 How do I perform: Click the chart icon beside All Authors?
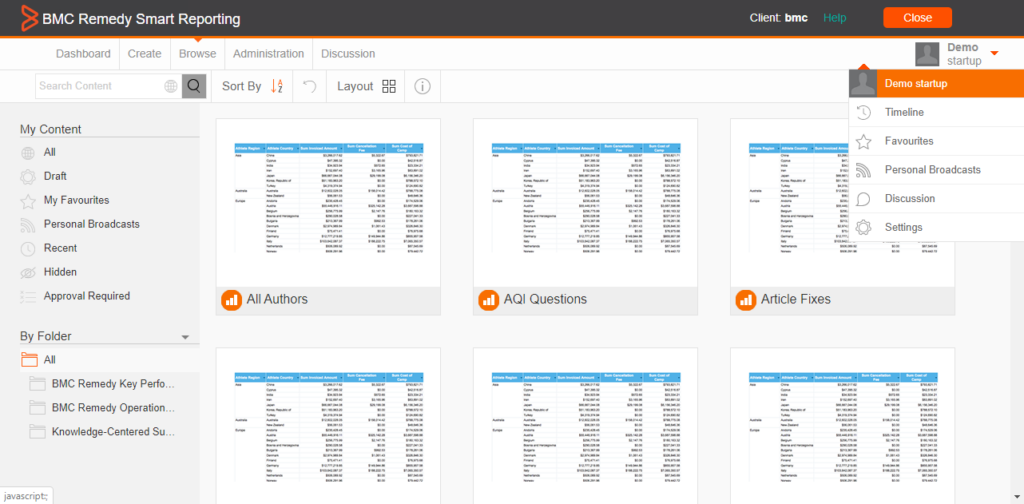pyautogui.click(x=231, y=300)
